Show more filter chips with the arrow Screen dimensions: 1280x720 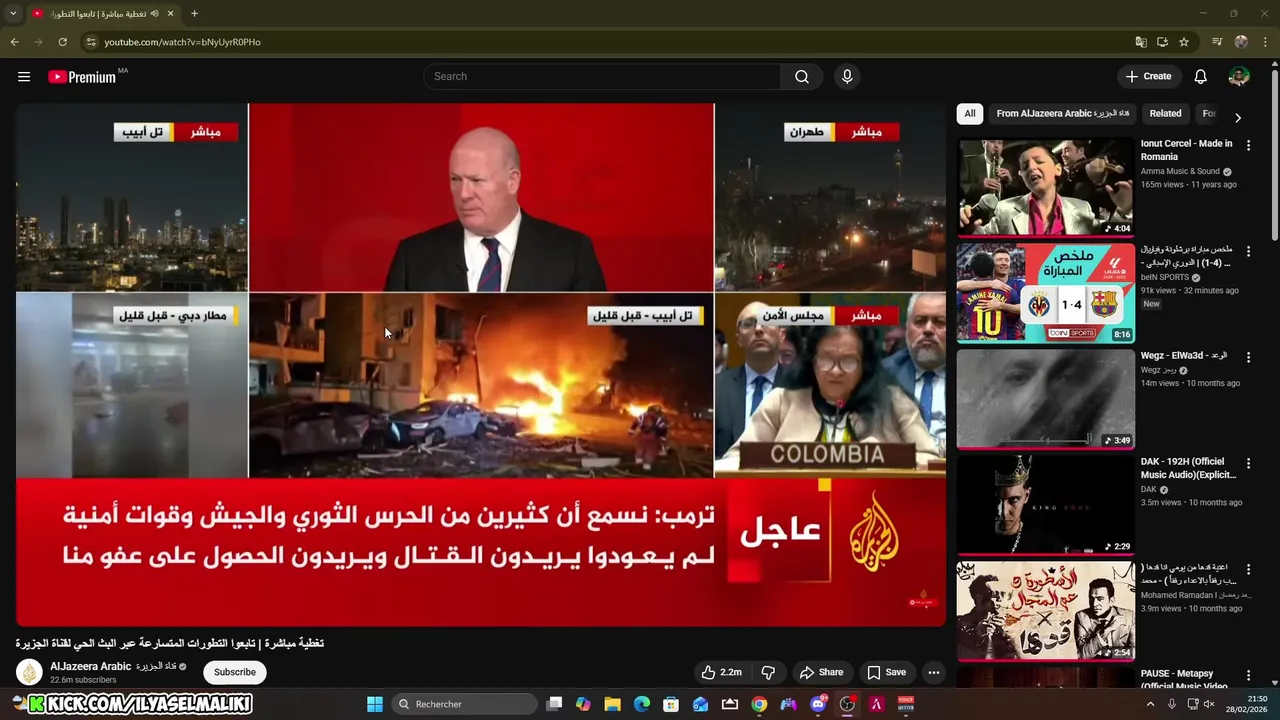click(x=1238, y=117)
